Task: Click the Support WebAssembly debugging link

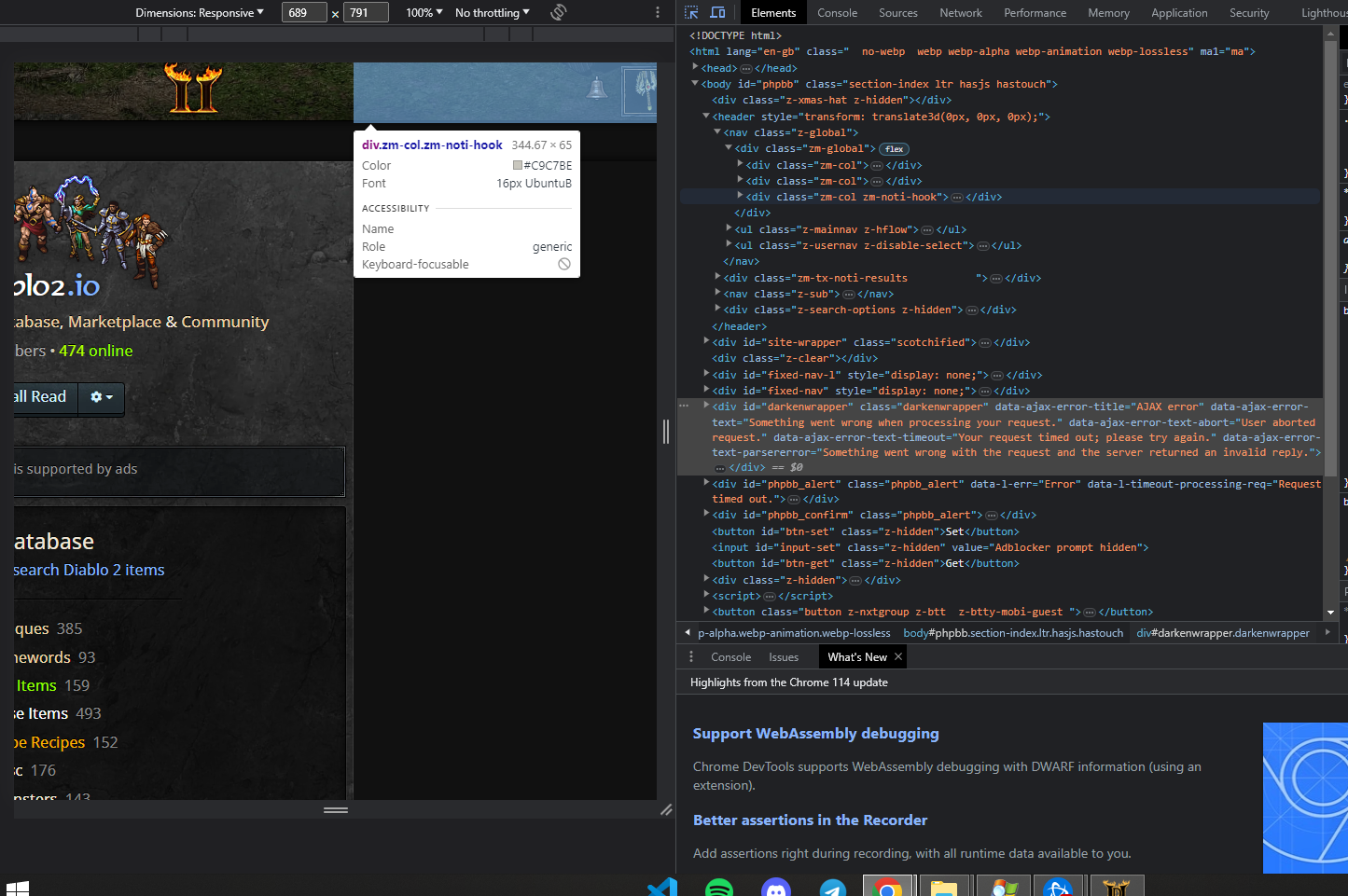Action: click(x=815, y=734)
